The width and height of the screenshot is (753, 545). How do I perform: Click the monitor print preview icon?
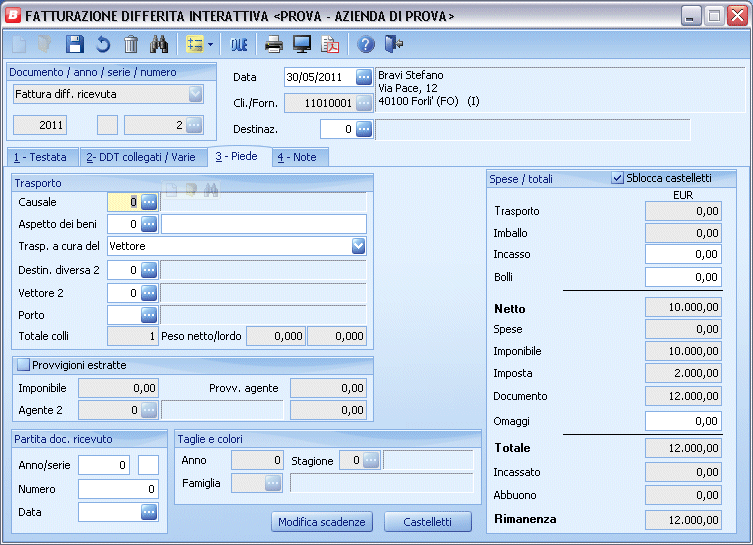click(302, 44)
